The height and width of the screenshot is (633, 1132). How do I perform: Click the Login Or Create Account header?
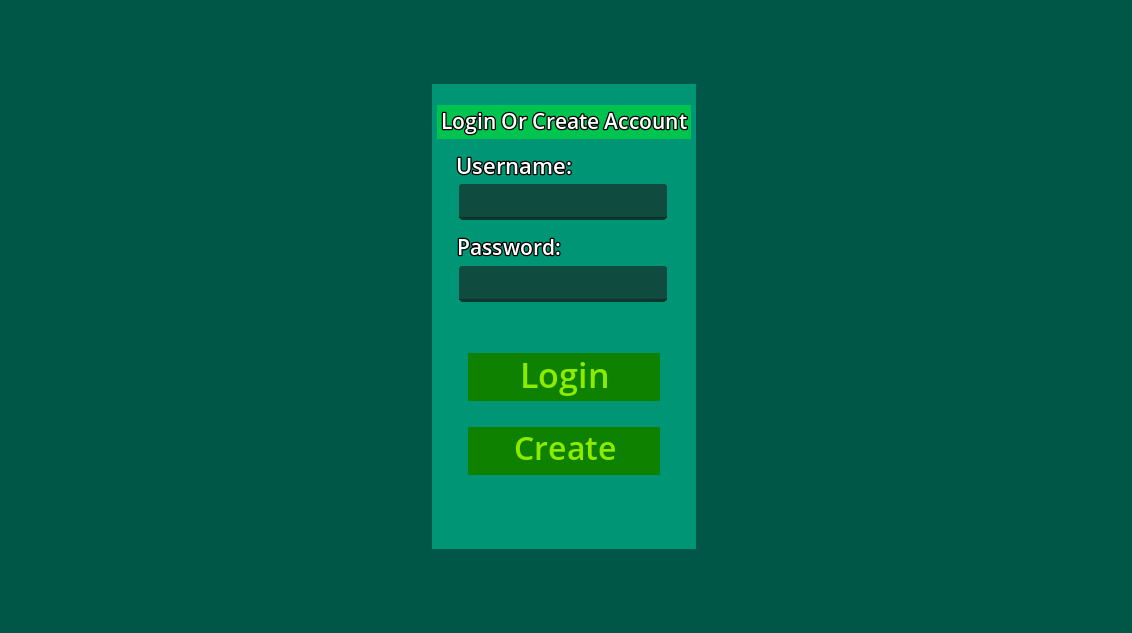pyautogui.click(x=564, y=121)
